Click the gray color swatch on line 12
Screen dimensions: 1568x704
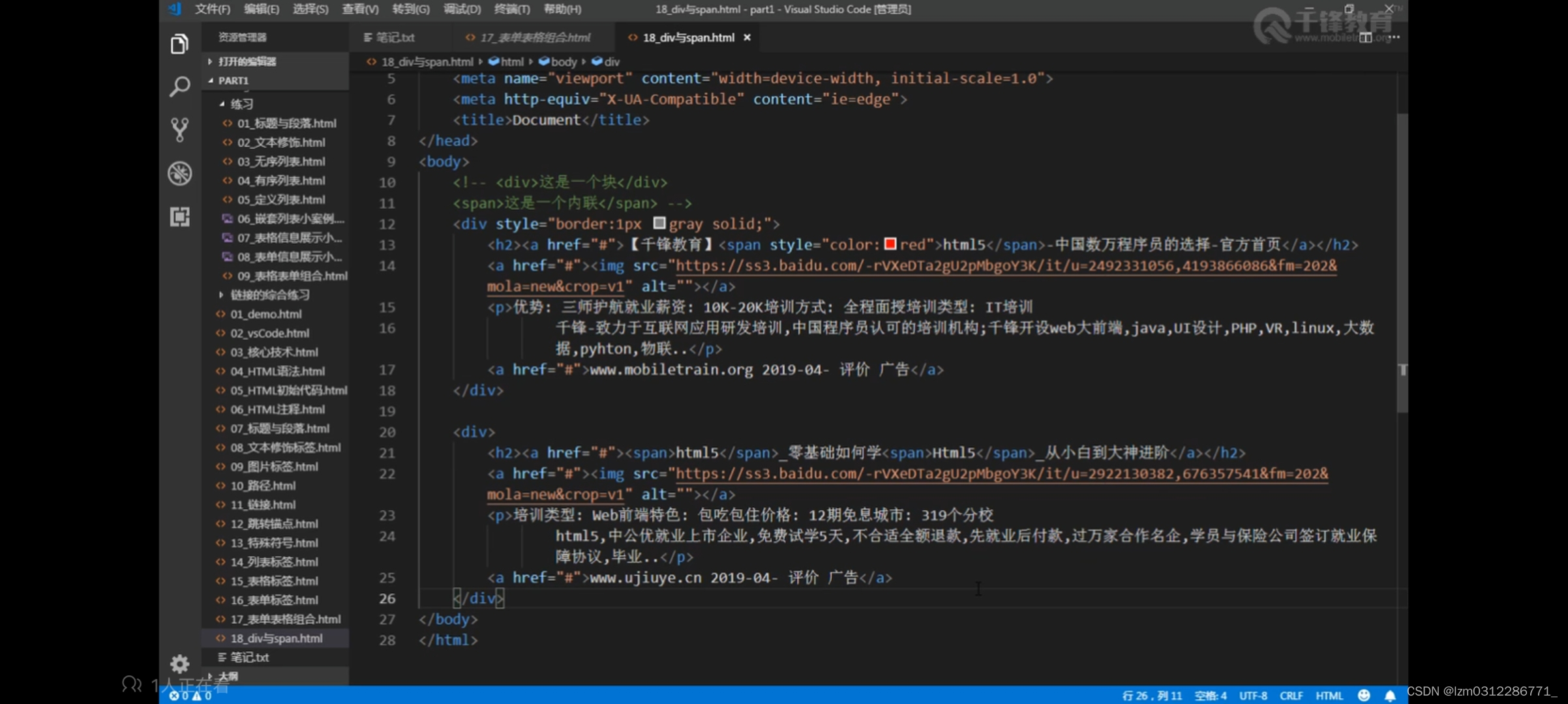(x=659, y=224)
